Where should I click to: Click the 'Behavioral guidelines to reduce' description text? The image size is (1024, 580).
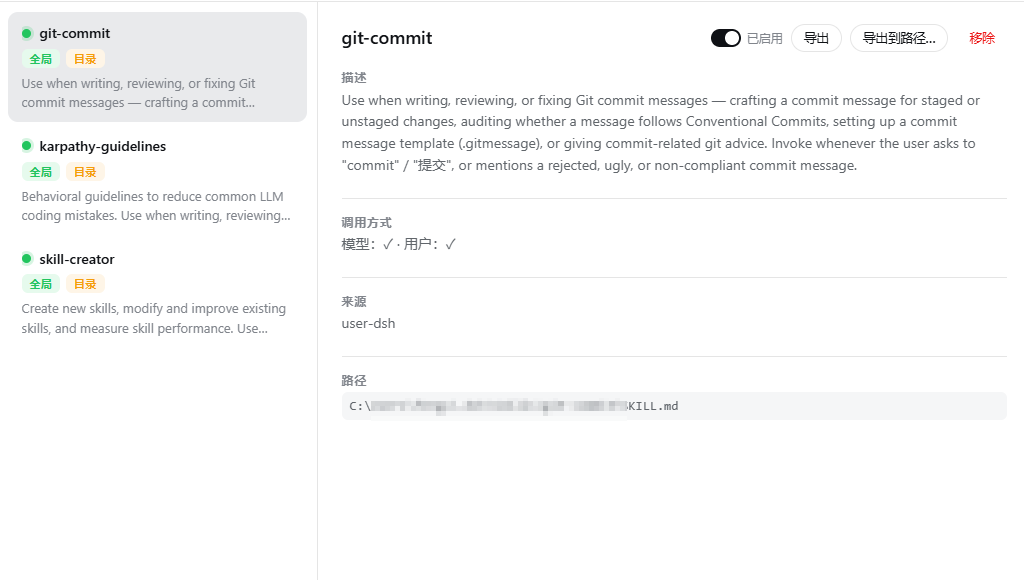[x=156, y=206]
